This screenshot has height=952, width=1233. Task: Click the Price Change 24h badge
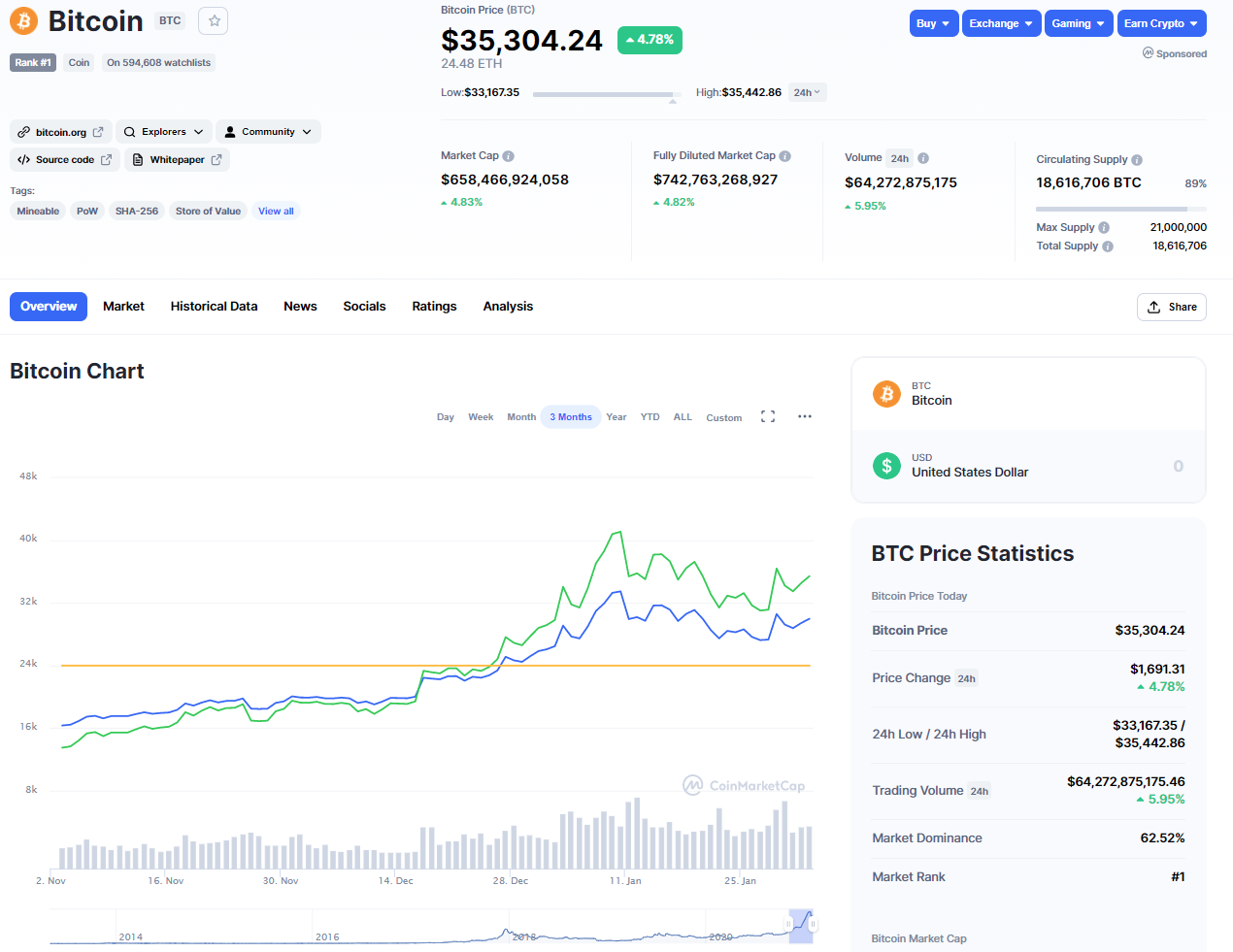(967, 679)
